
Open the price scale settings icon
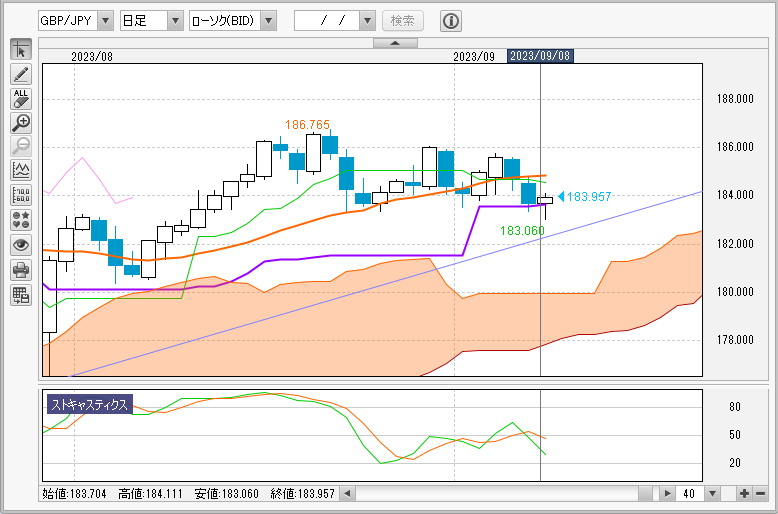(x=21, y=196)
